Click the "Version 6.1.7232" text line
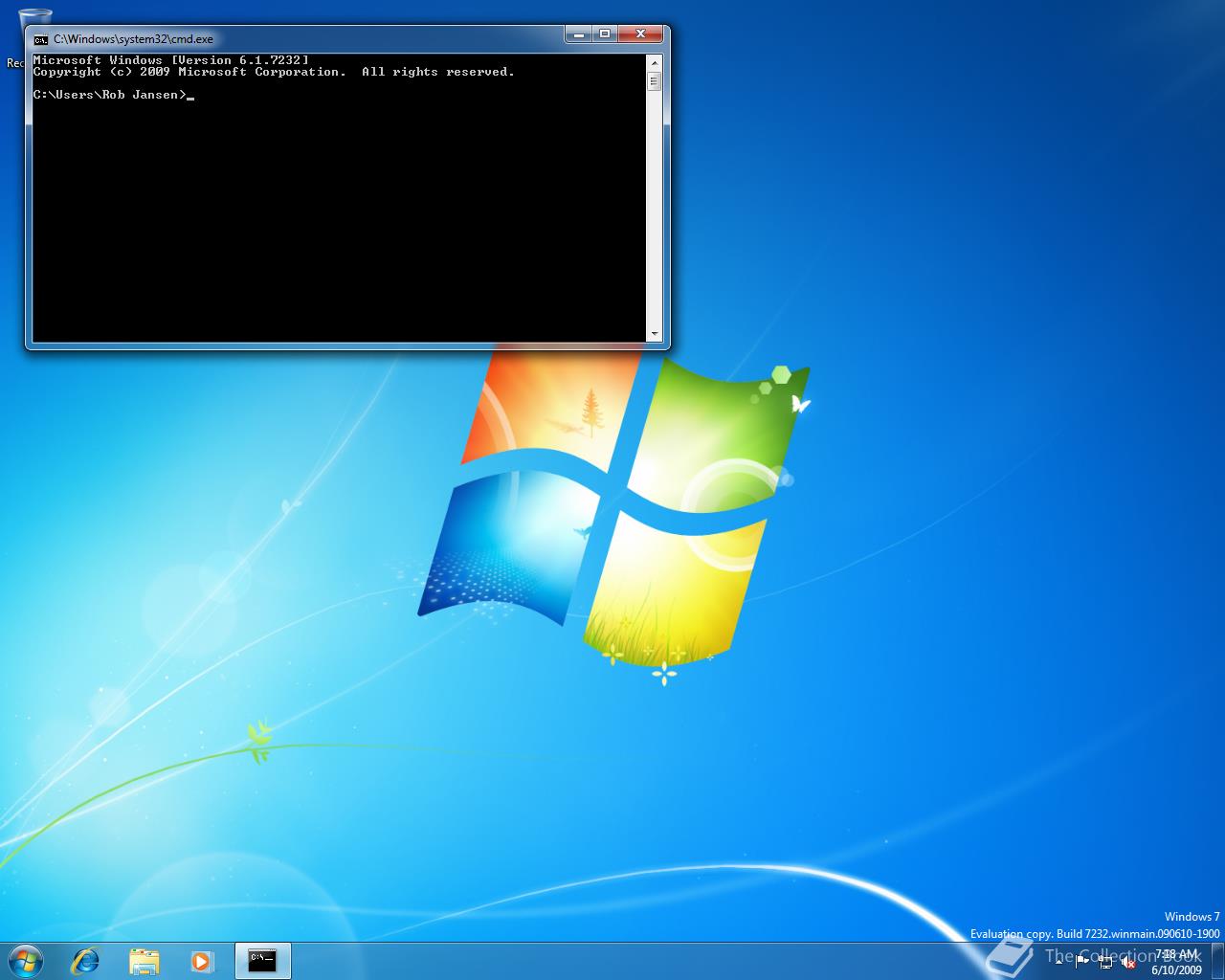Viewport: 1225px width, 980px height. click(x=171, y=60)
